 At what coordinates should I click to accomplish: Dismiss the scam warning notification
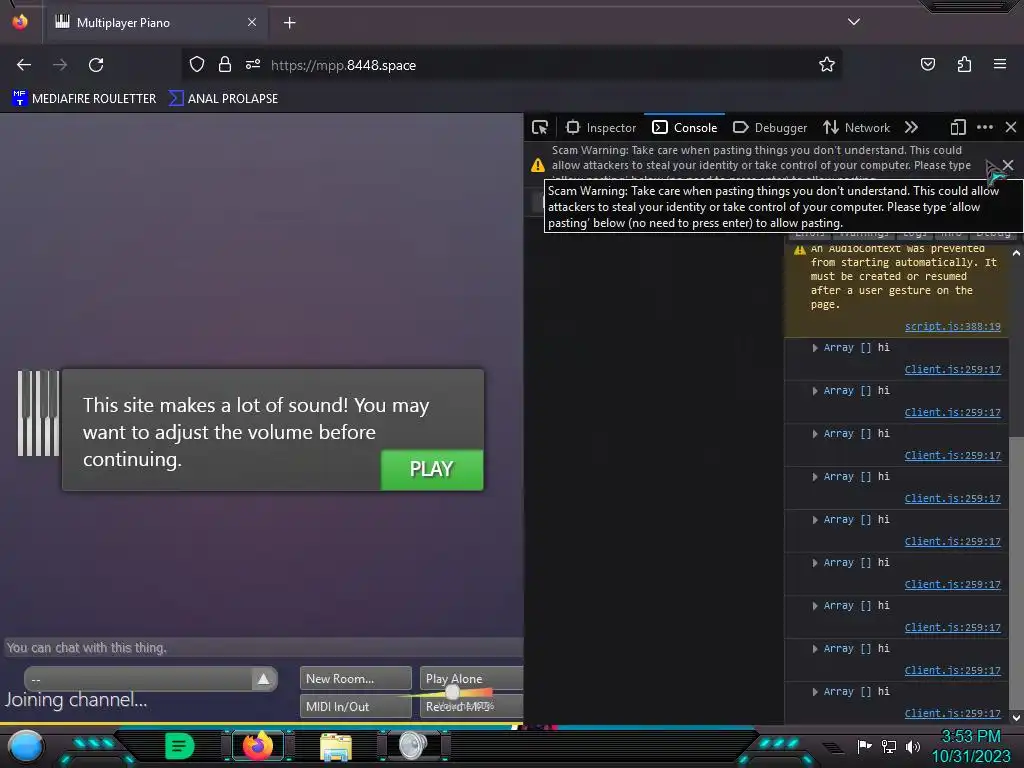(1008, 165)
